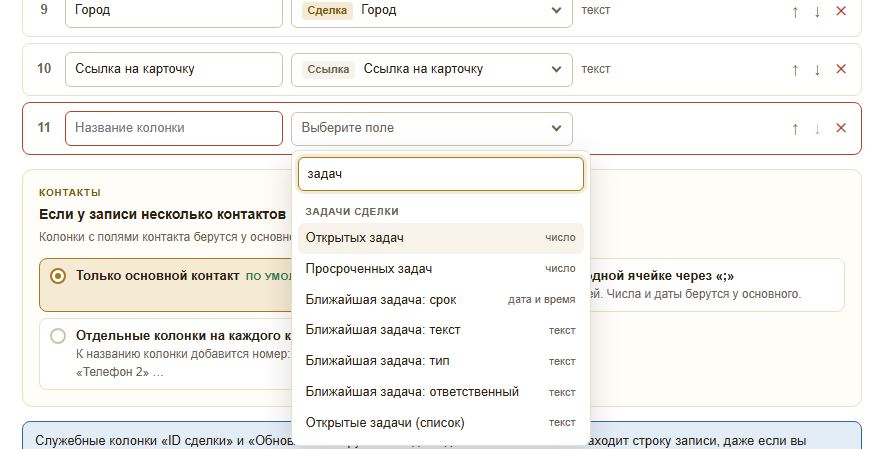Delete row 9 Город
The width and height of the screenshot is (884, 449).
841,11
